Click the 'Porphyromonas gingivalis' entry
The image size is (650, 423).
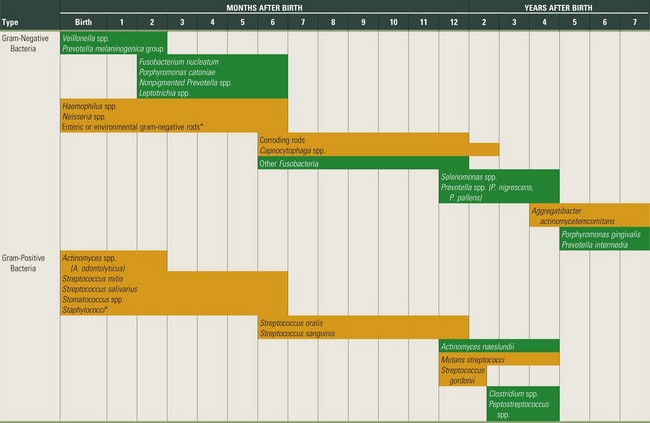[601, 234]
